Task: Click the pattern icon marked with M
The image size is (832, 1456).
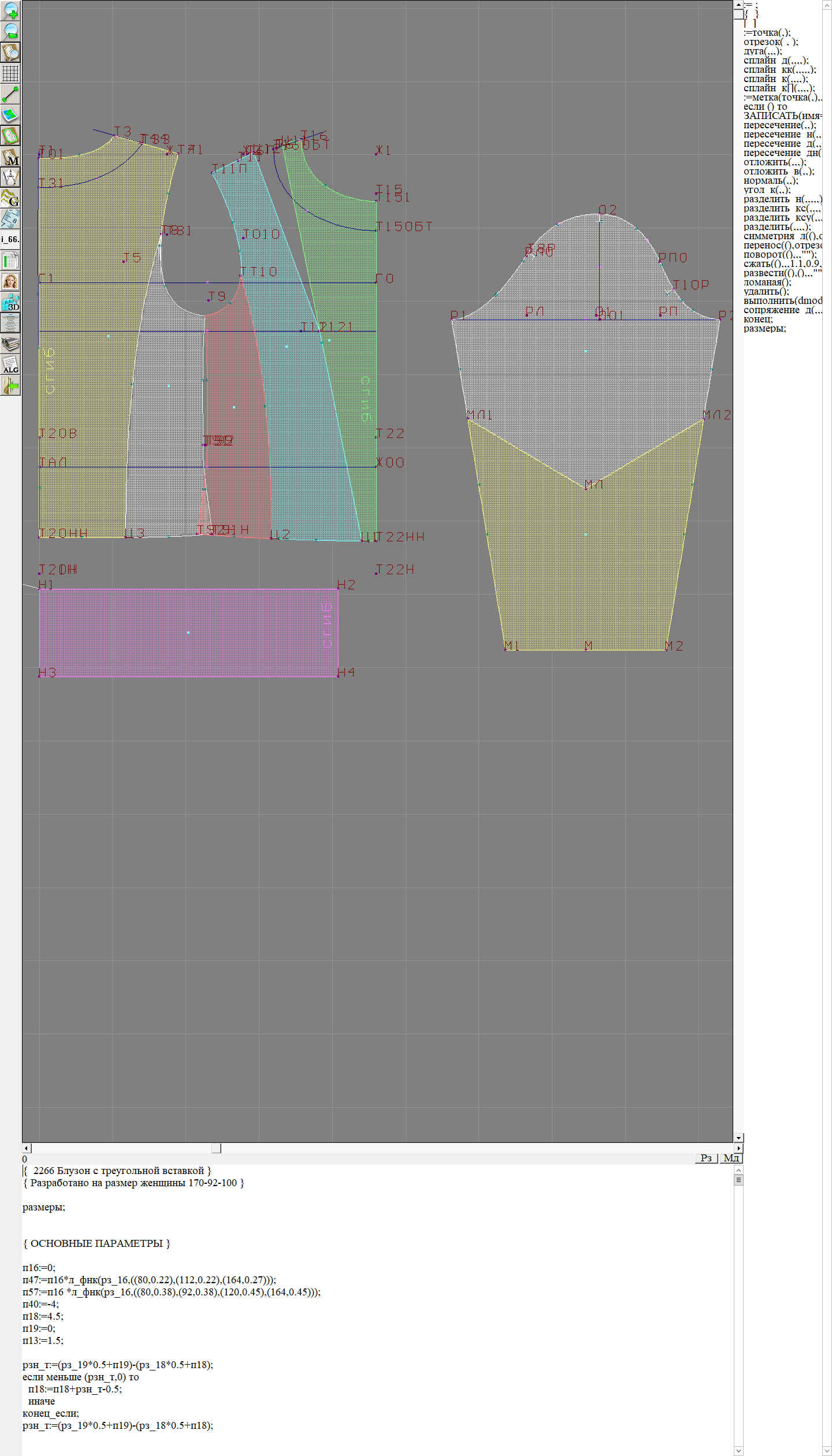Action: pos(10,157)
